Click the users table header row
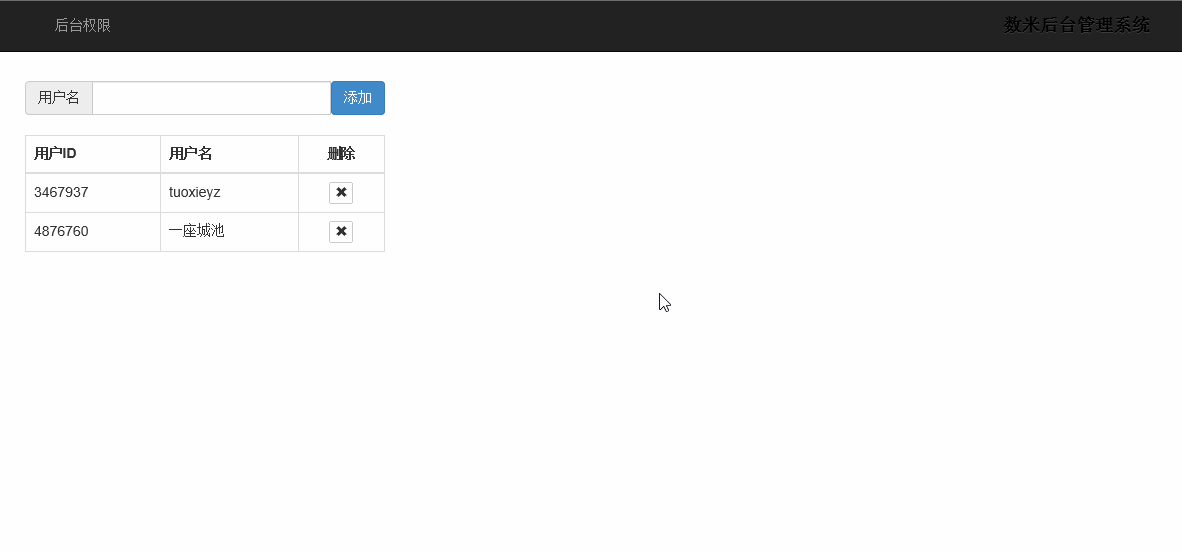The image size is (1182, 551). pyautogui.click(x=205, y=155)
